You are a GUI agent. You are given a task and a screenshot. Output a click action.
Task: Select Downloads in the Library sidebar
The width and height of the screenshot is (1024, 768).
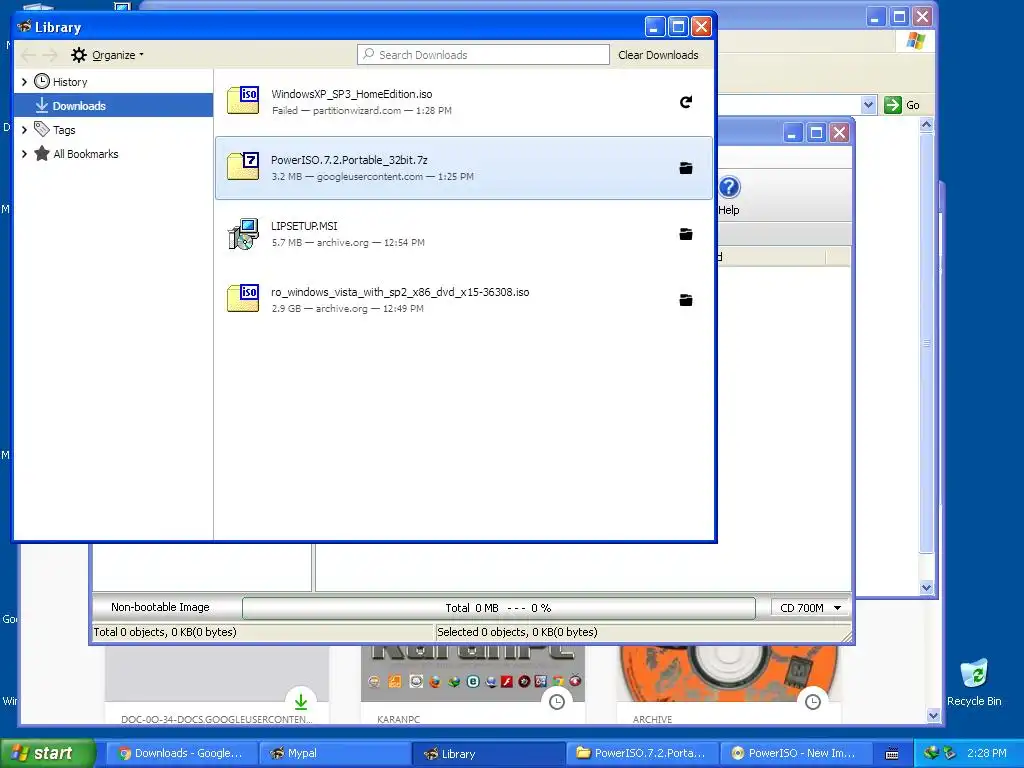pyautogui.click(x=113, y=105)
